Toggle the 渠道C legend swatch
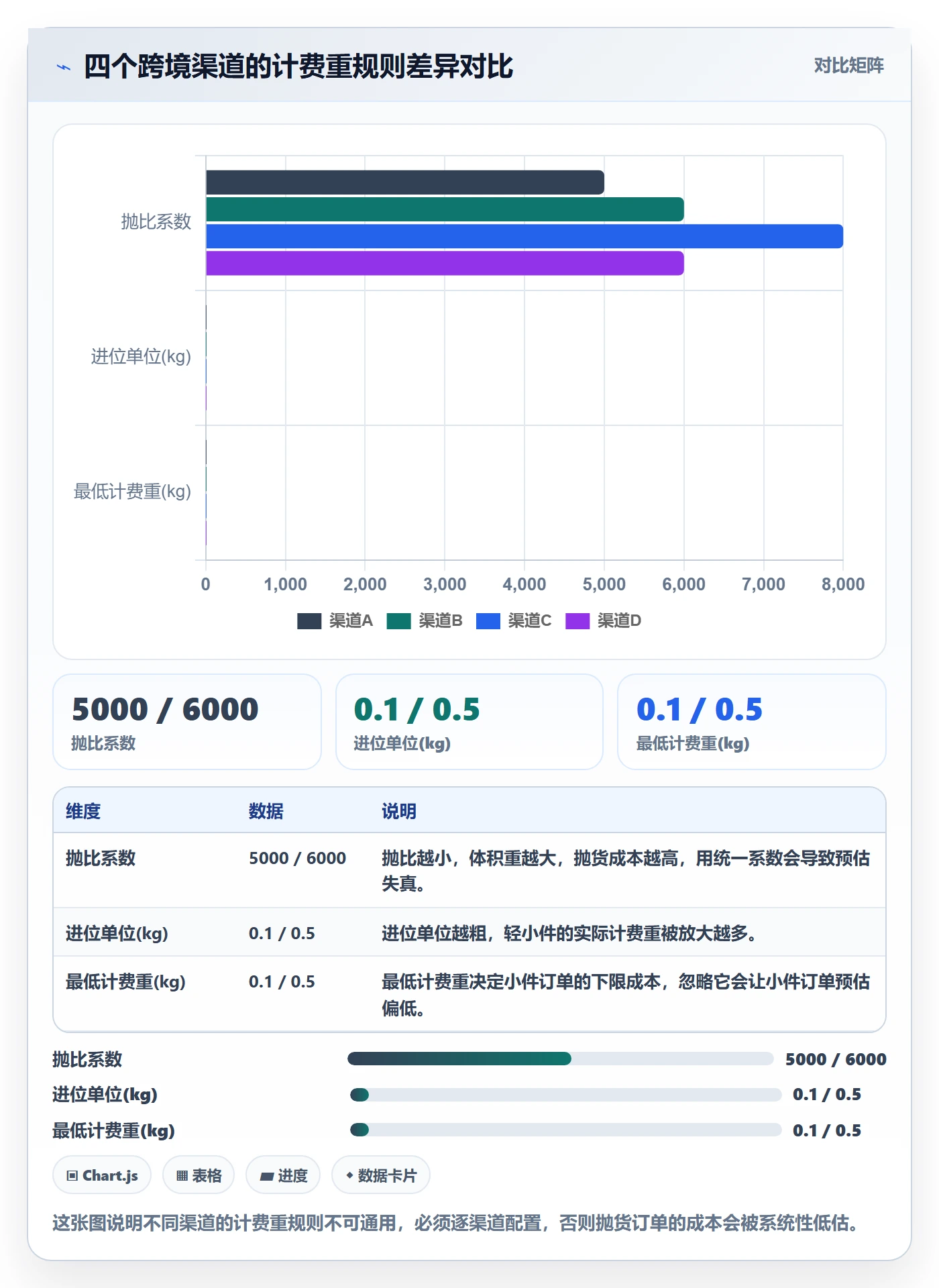The height and width of the screenshot is (1288, 939). point(488,621)
